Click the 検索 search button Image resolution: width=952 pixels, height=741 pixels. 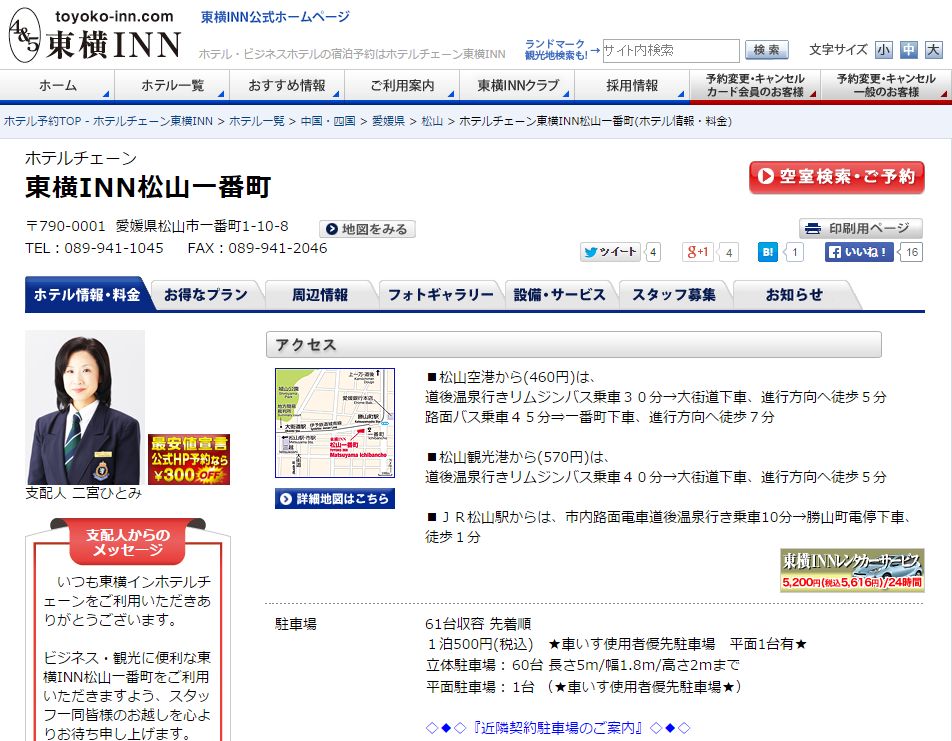766,50
